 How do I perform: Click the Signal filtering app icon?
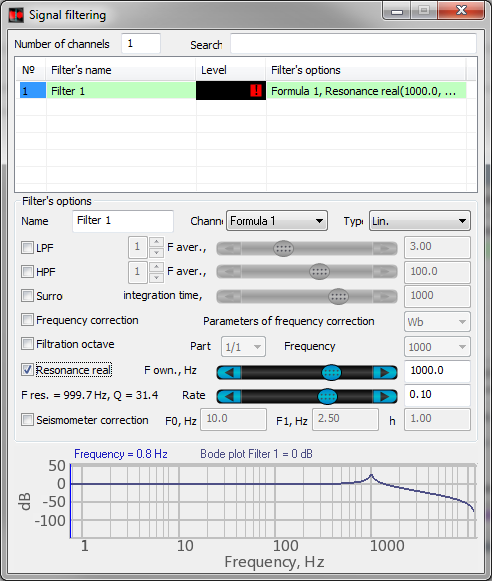[x=16, y=15]
